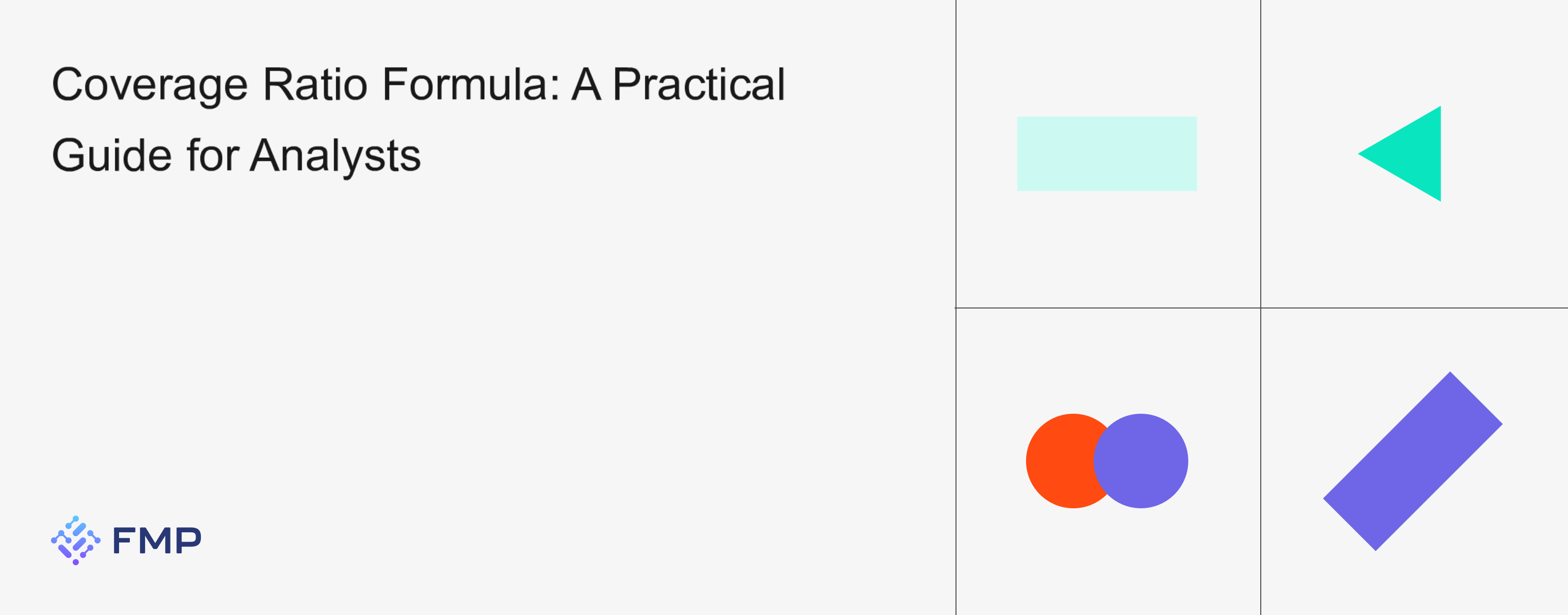Click the word "Formula:" in the heading
1568x615 pixels.
pos(470,85)
